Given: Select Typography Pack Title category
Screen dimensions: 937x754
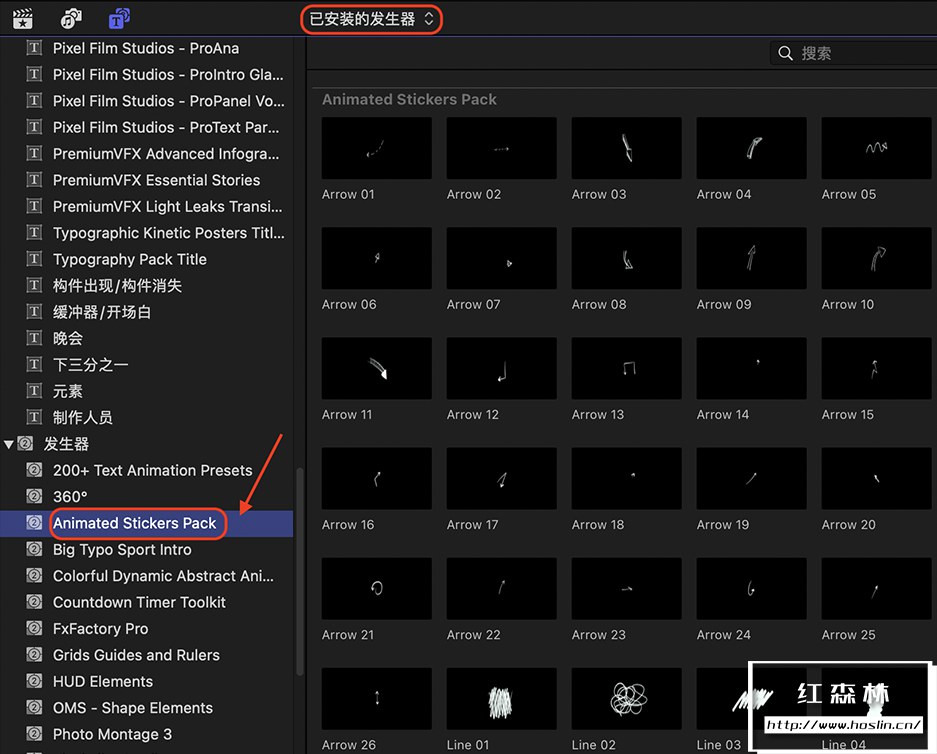Looking at the screenshot, I should tap(146, 259).
